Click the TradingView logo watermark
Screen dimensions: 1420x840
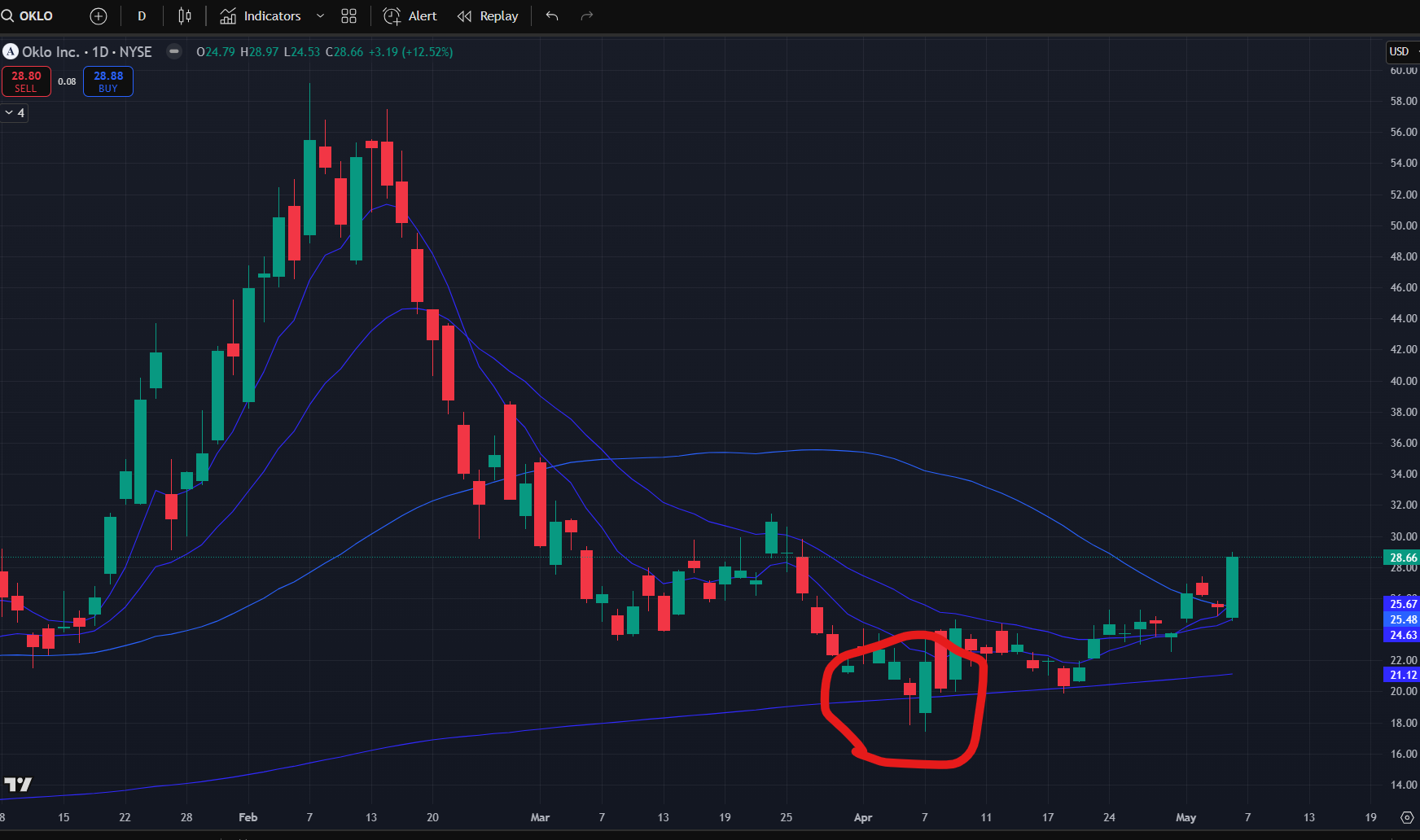coord(20,785)
